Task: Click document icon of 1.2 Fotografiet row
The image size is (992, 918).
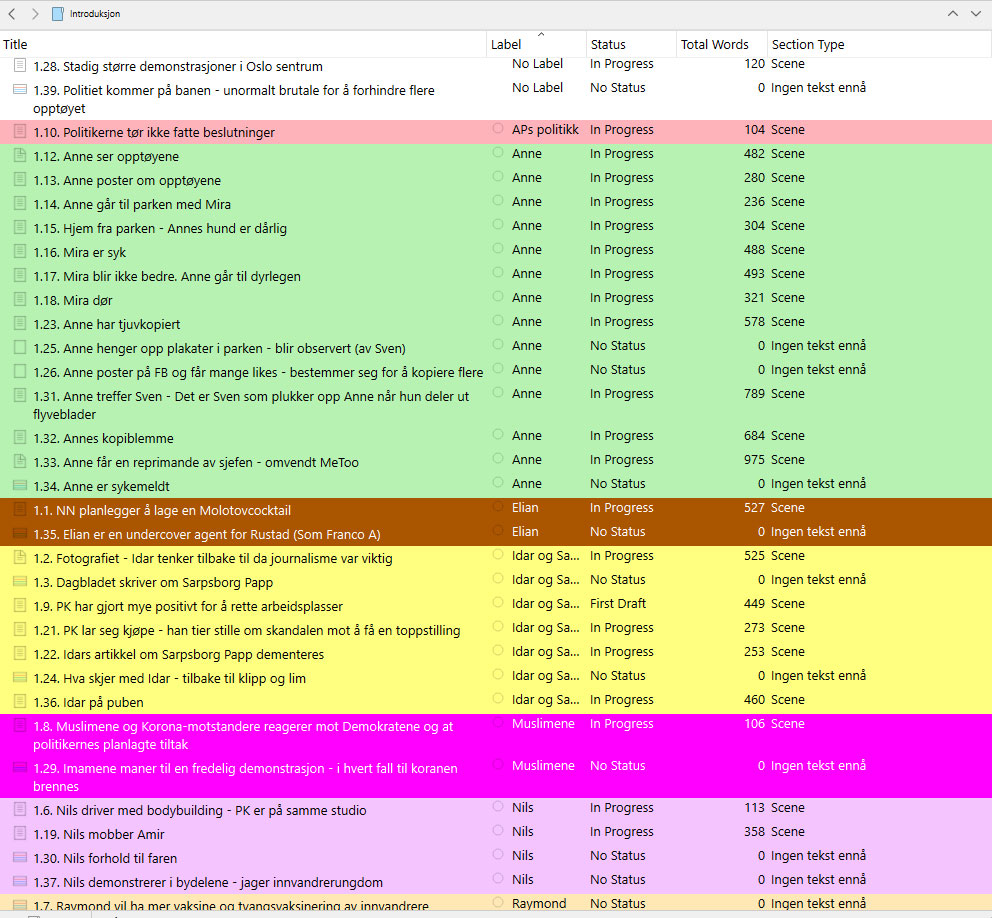Action: point(20,557)
